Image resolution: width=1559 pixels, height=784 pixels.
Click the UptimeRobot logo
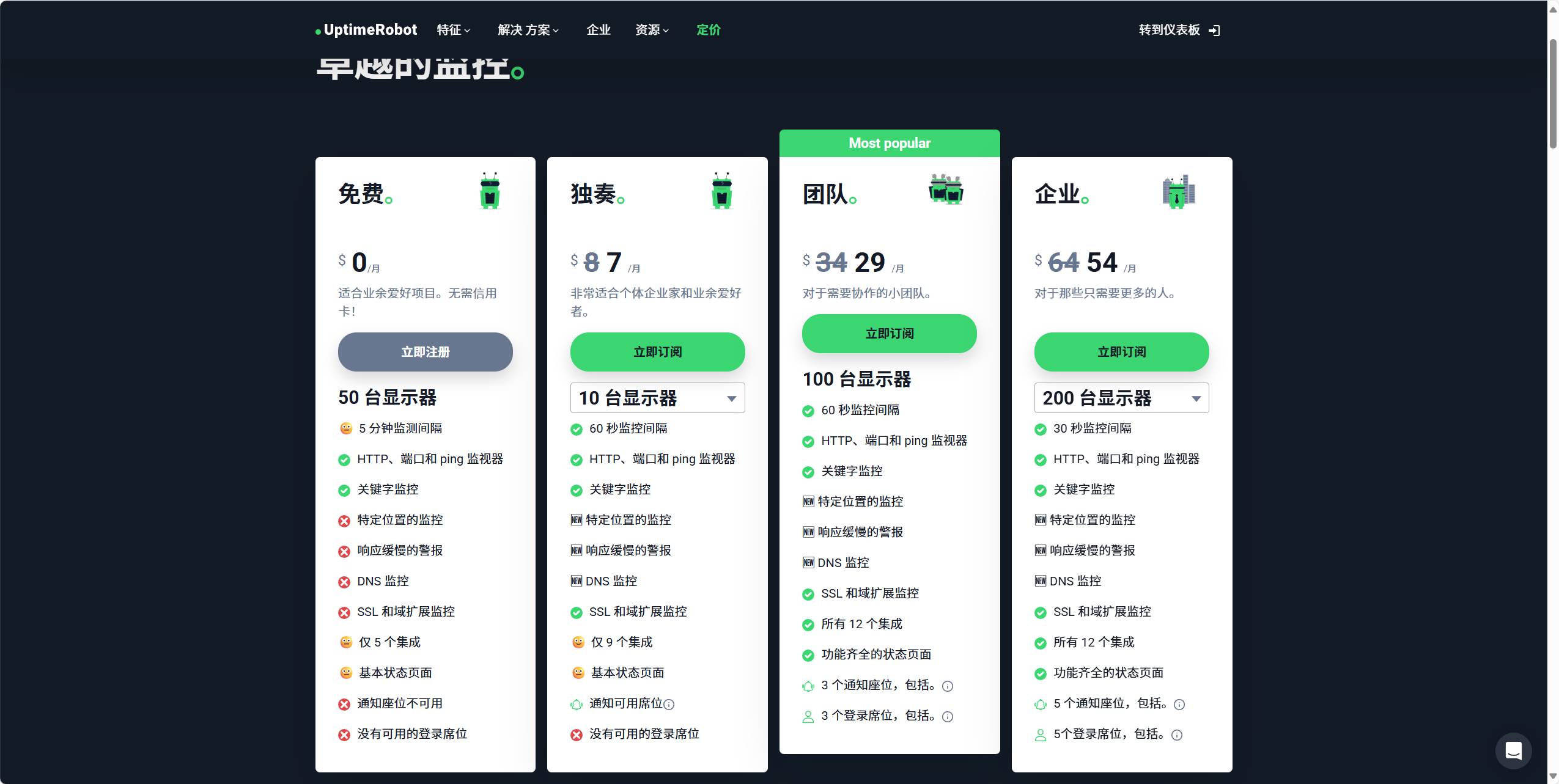(x=366, y=30)
